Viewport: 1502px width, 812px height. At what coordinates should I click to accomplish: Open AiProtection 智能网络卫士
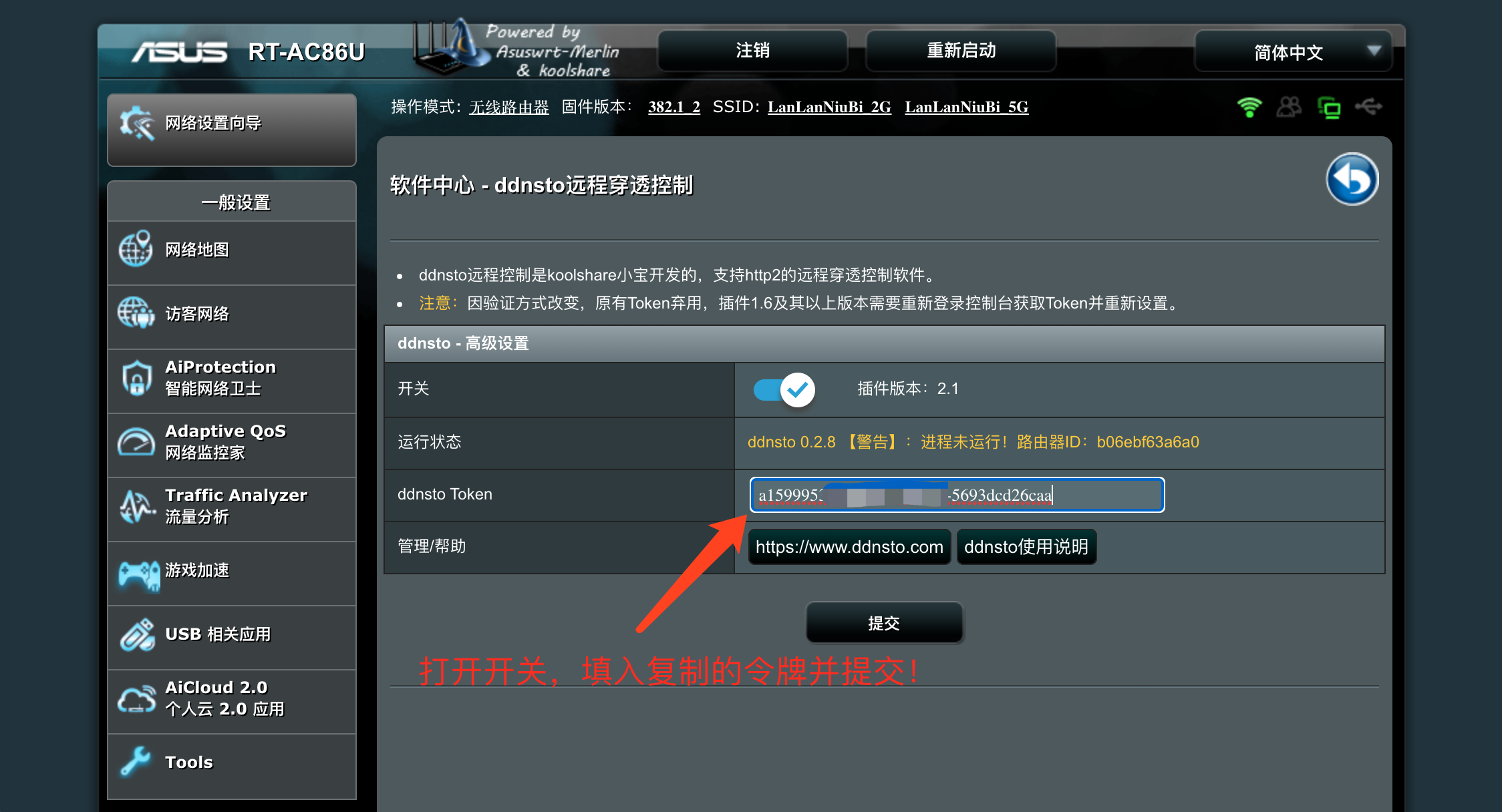[232, 381]
